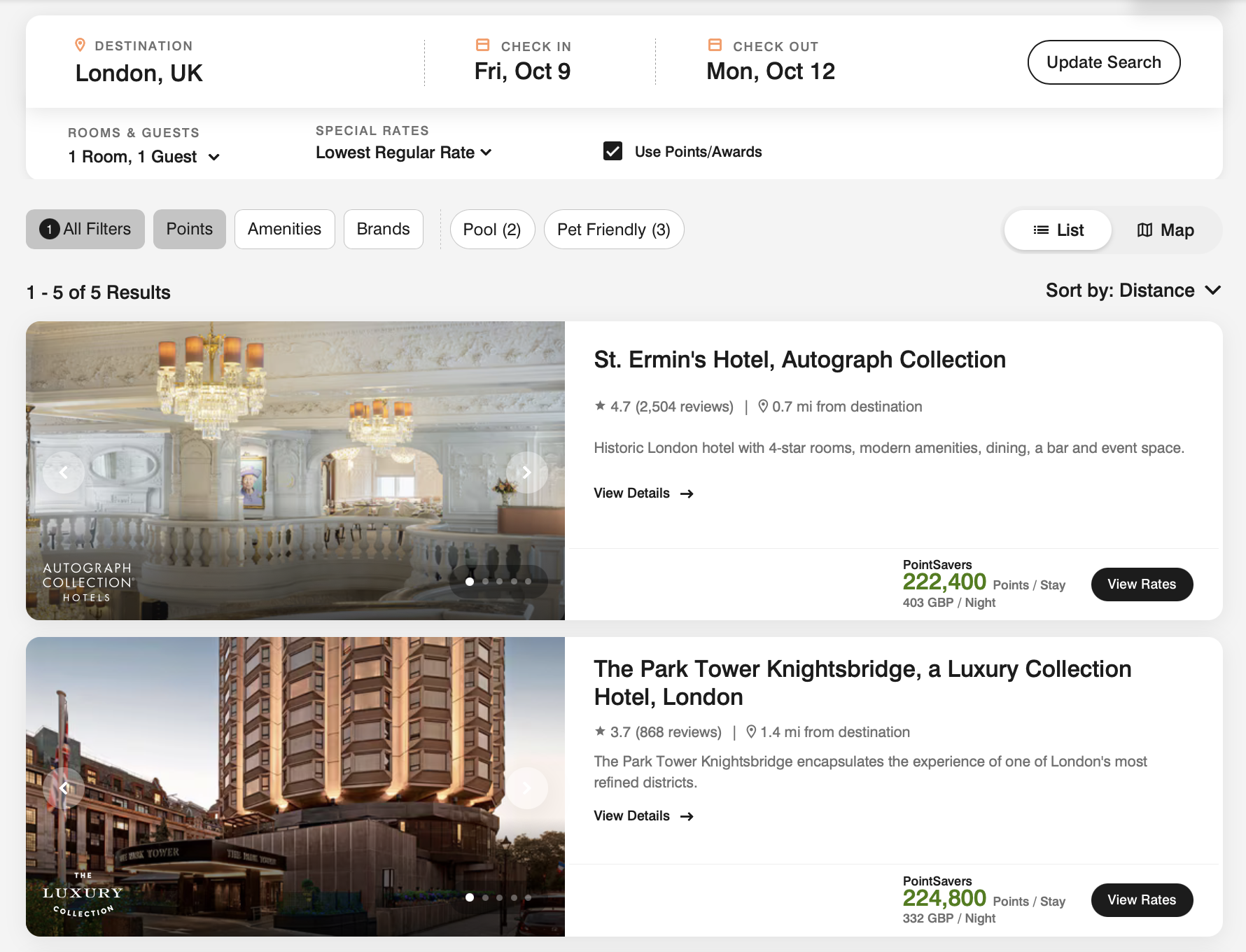Open the Brands filter dropdown
Screen dimensions: 1246x952
coord(384,229)
